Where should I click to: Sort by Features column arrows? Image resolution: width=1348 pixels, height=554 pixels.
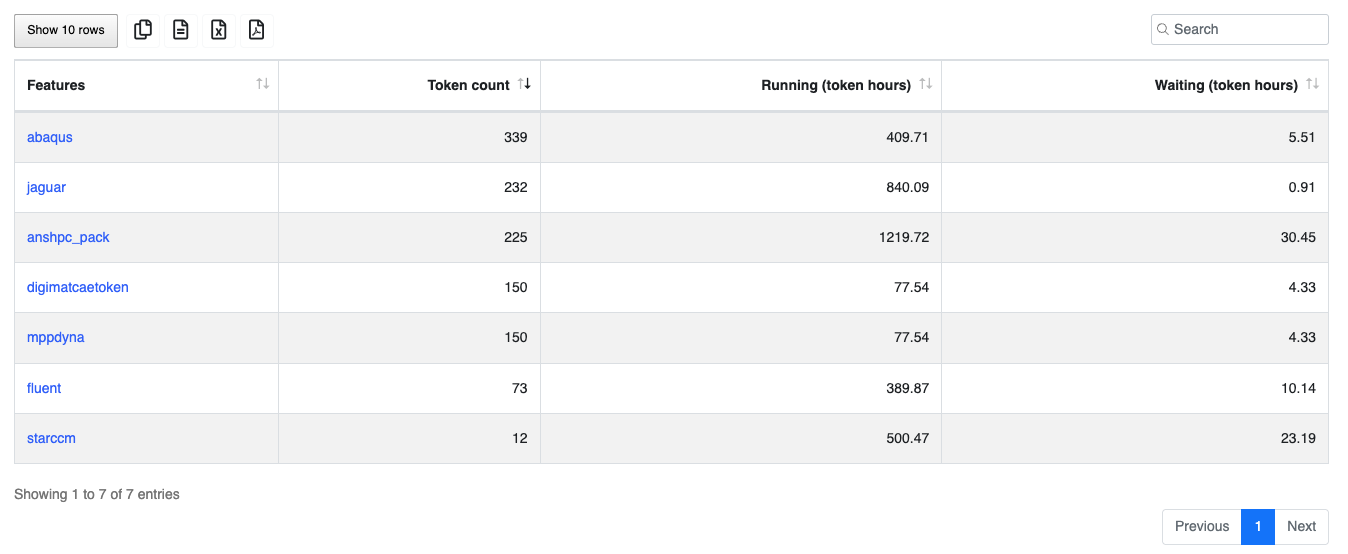tap(262, 84)
